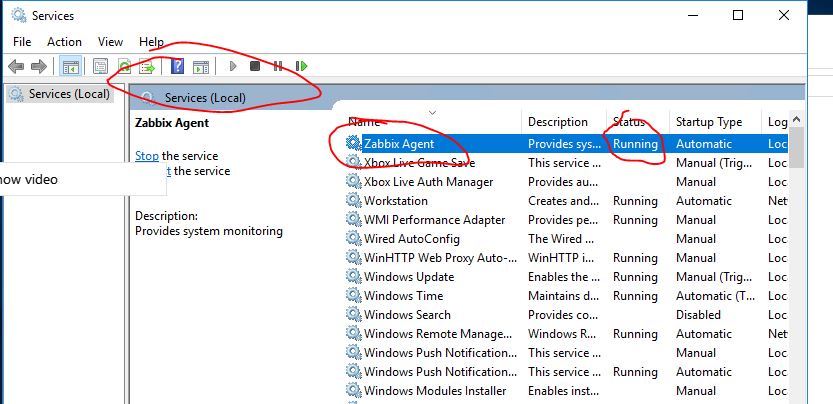This screenshot has width=833, height=404.
Task: Open the View menu
Action: pos(110,42)
